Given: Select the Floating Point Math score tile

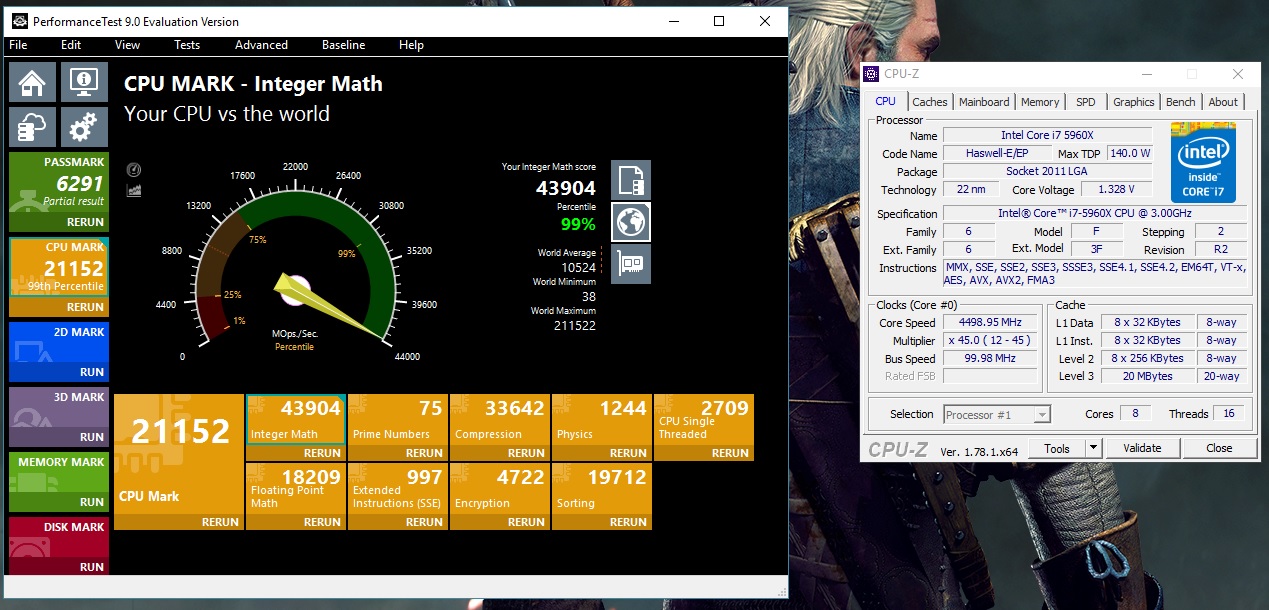Looking at the screenshot, I should pos(296,488).
